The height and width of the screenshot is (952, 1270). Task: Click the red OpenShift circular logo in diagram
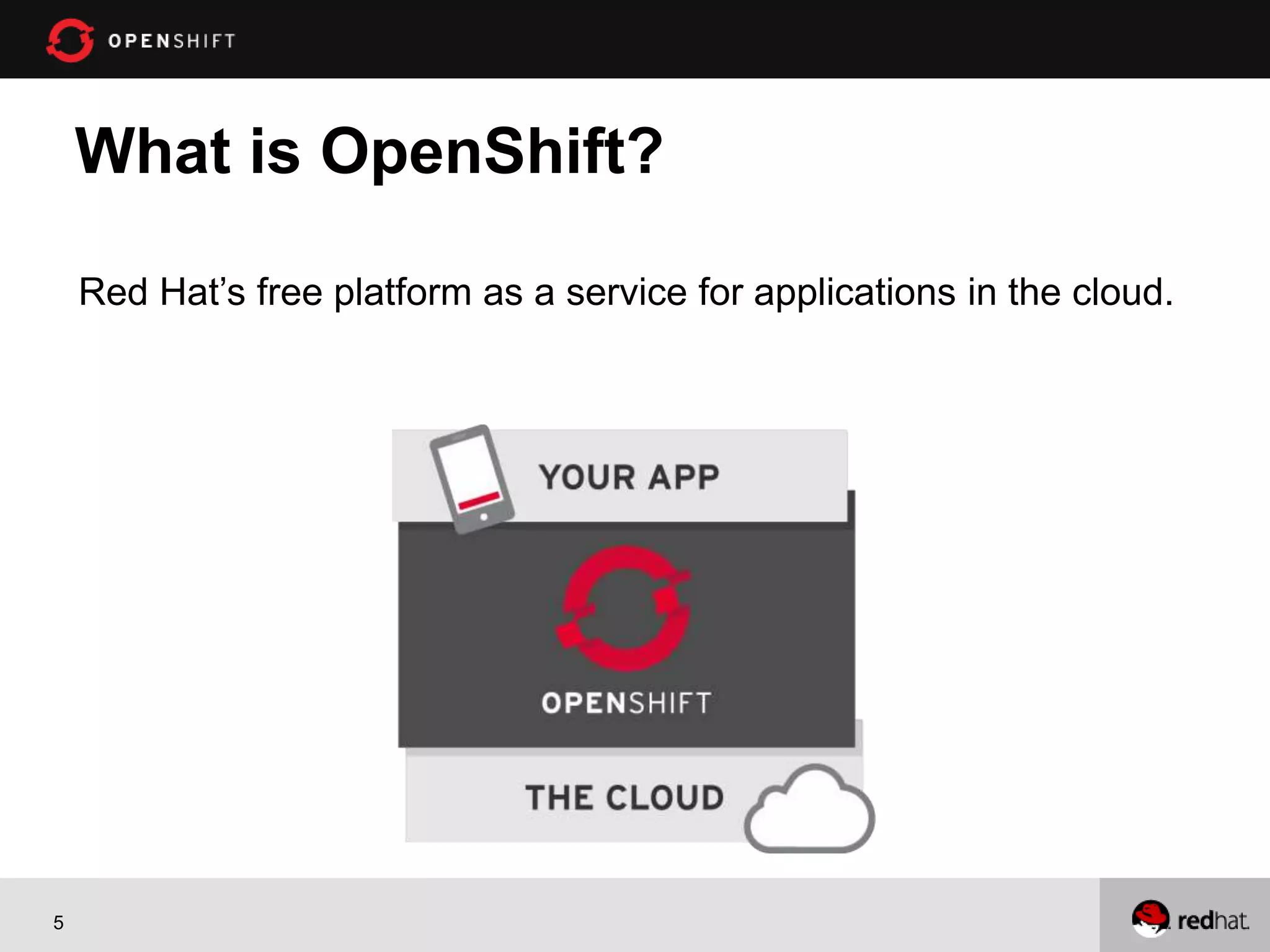tap(624, 608)
